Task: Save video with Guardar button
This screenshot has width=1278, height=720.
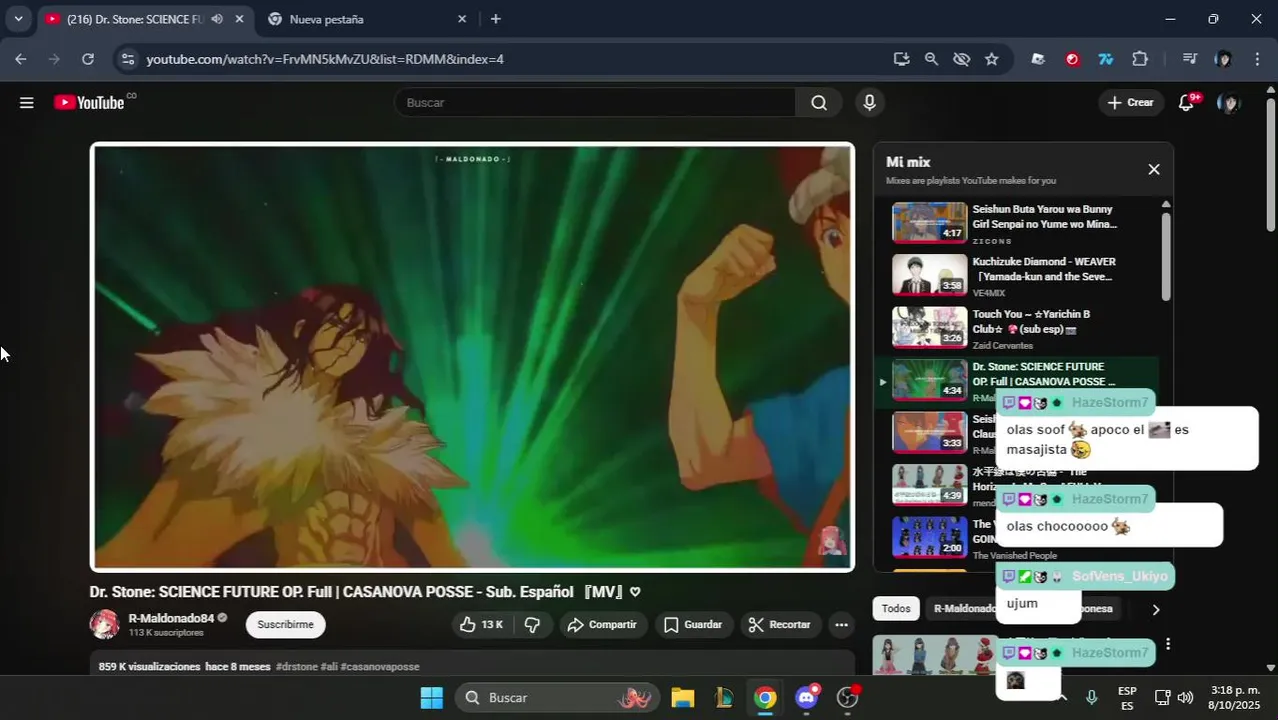Action: click(693, 625)
